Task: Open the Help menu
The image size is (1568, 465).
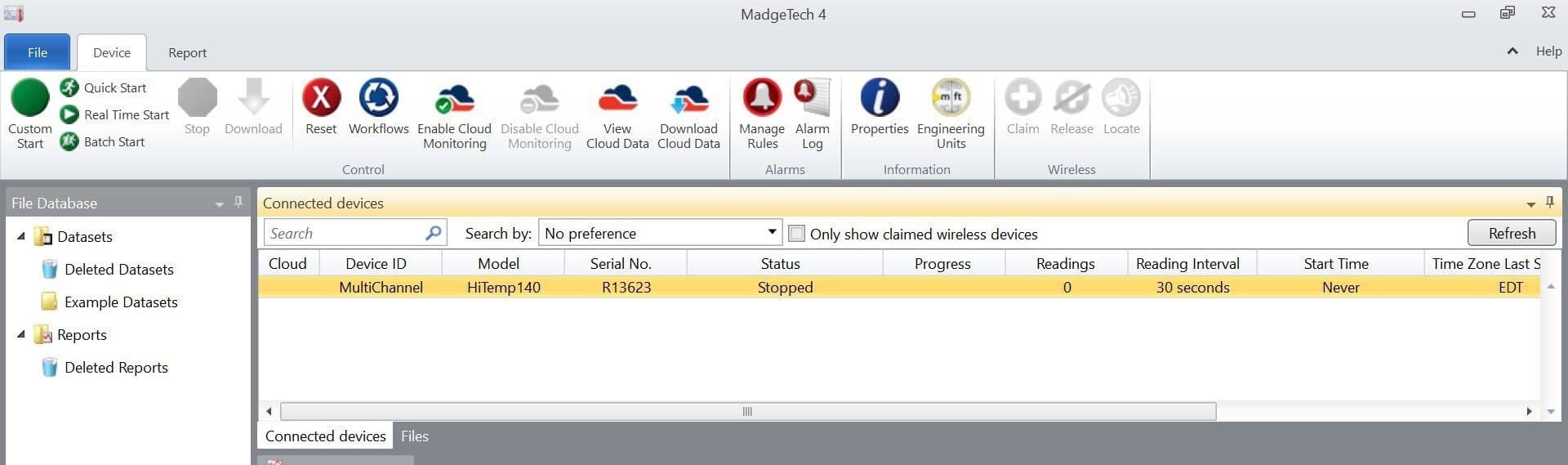Action: pos(1548,51)
